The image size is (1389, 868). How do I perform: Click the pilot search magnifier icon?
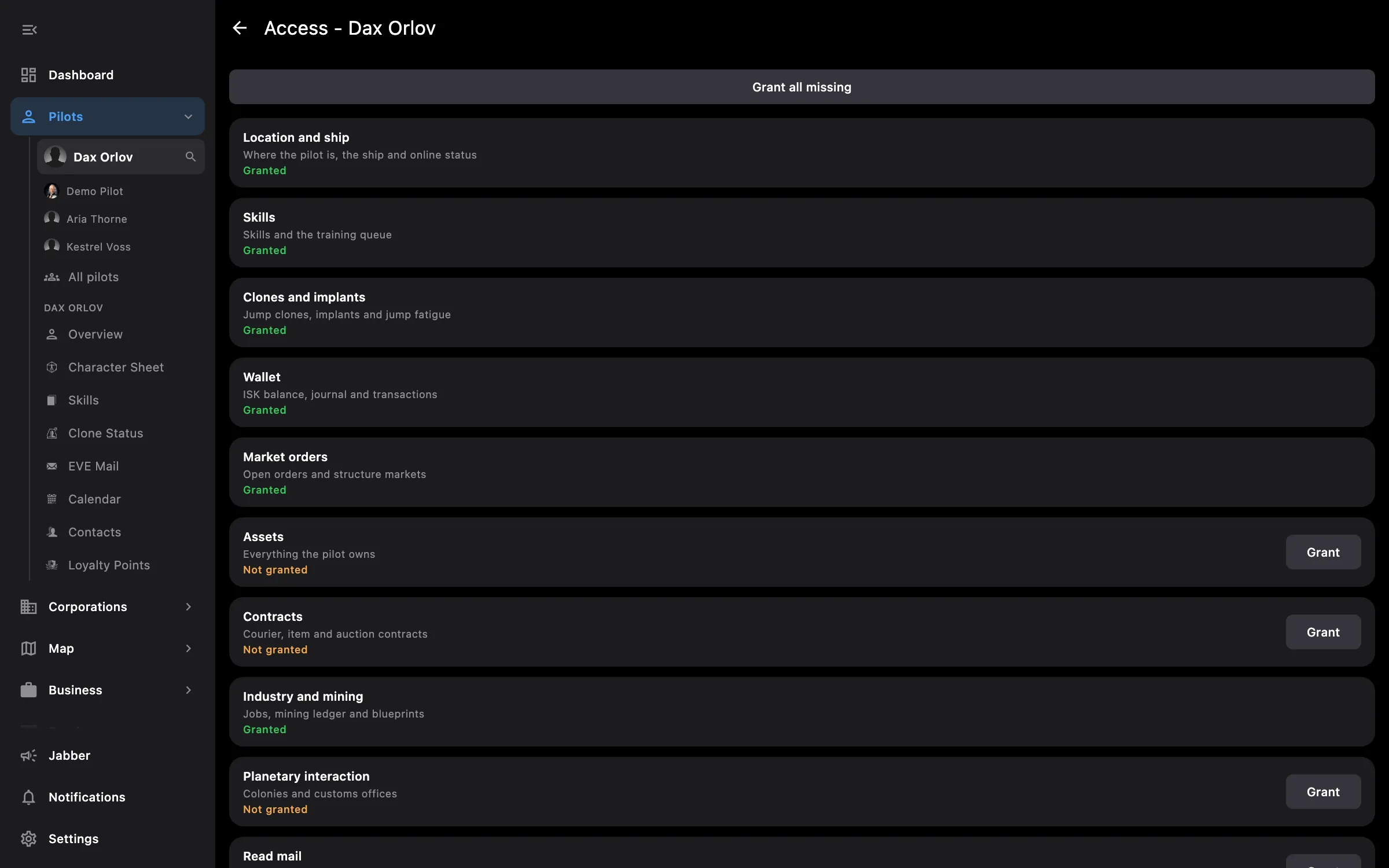190,157
